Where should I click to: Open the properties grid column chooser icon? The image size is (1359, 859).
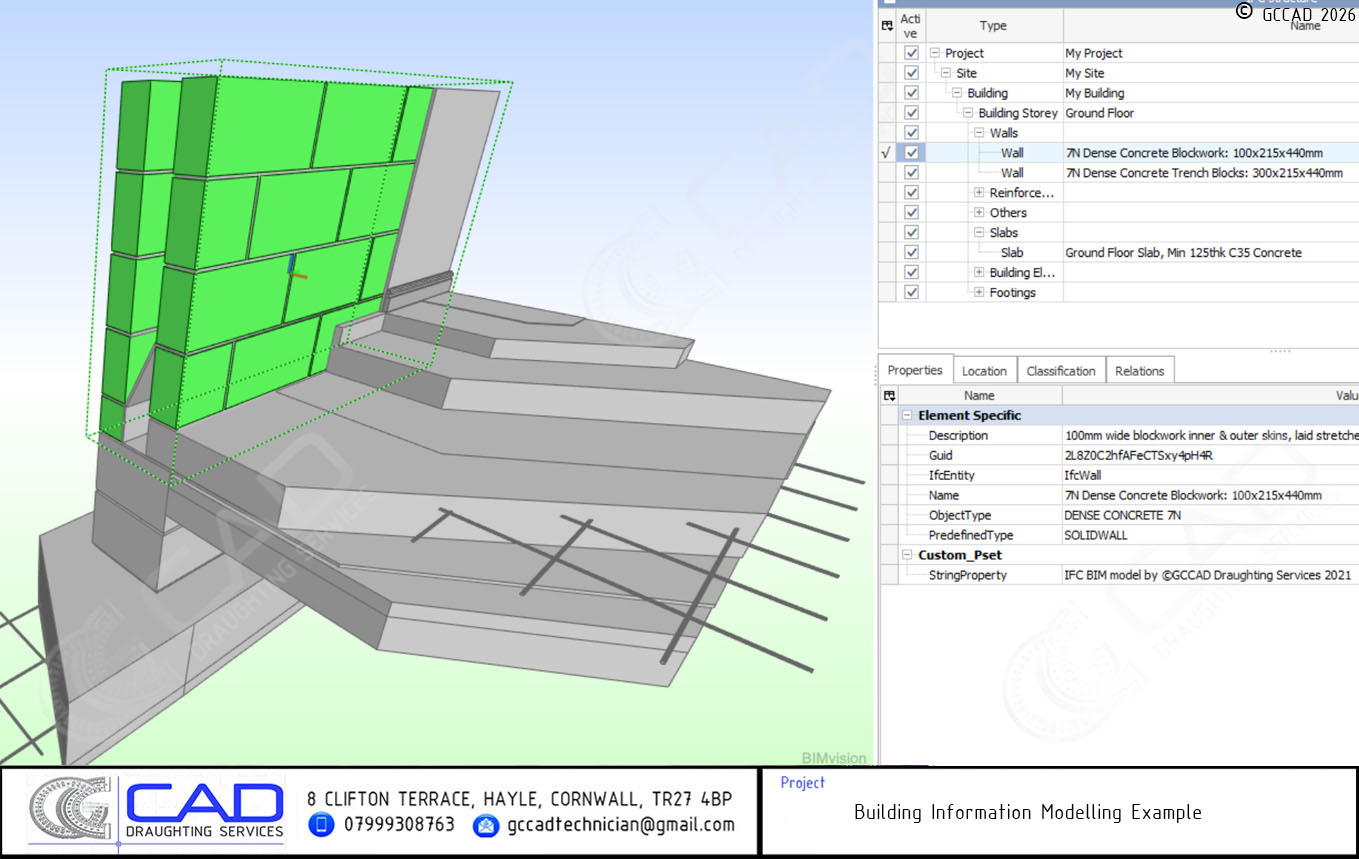(x=888, y=395)
